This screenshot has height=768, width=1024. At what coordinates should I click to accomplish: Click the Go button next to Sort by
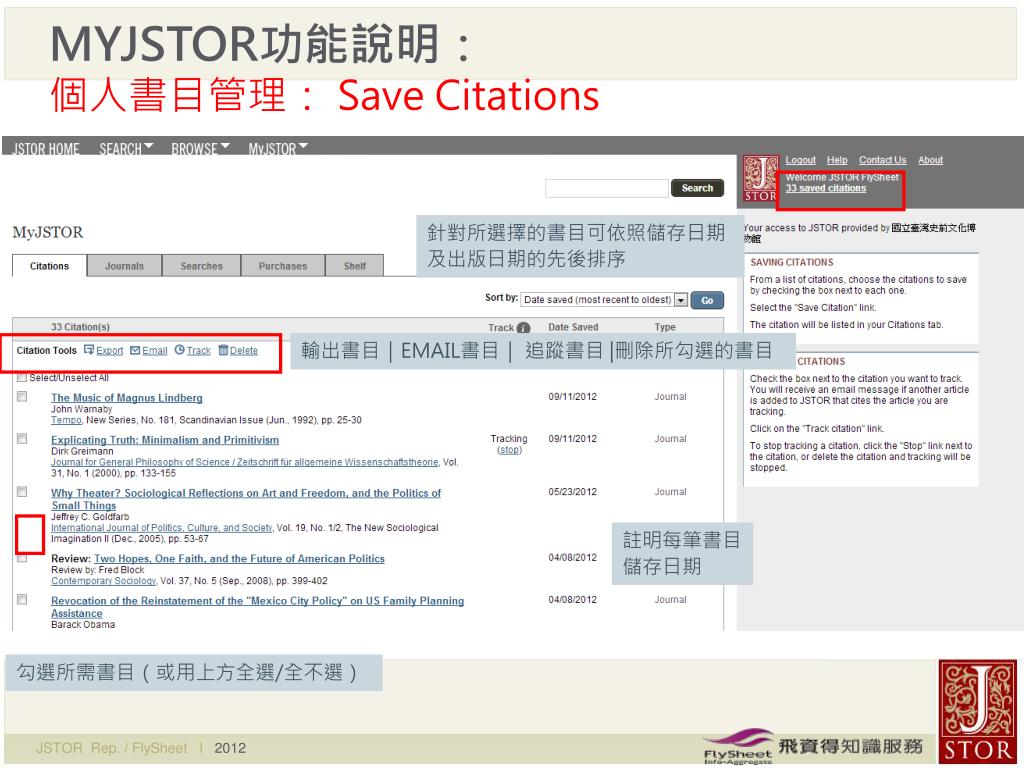(707, 300)
